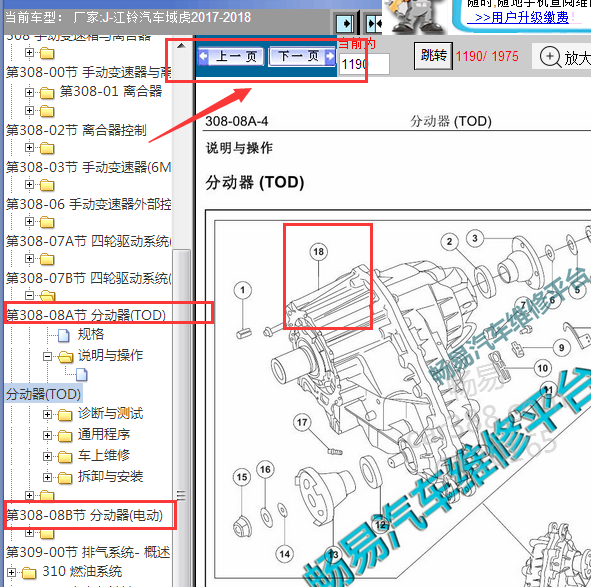Click the document icon above 分动器(TOD) entry
This screenshot has height=587, width=591.
point(82,375)
